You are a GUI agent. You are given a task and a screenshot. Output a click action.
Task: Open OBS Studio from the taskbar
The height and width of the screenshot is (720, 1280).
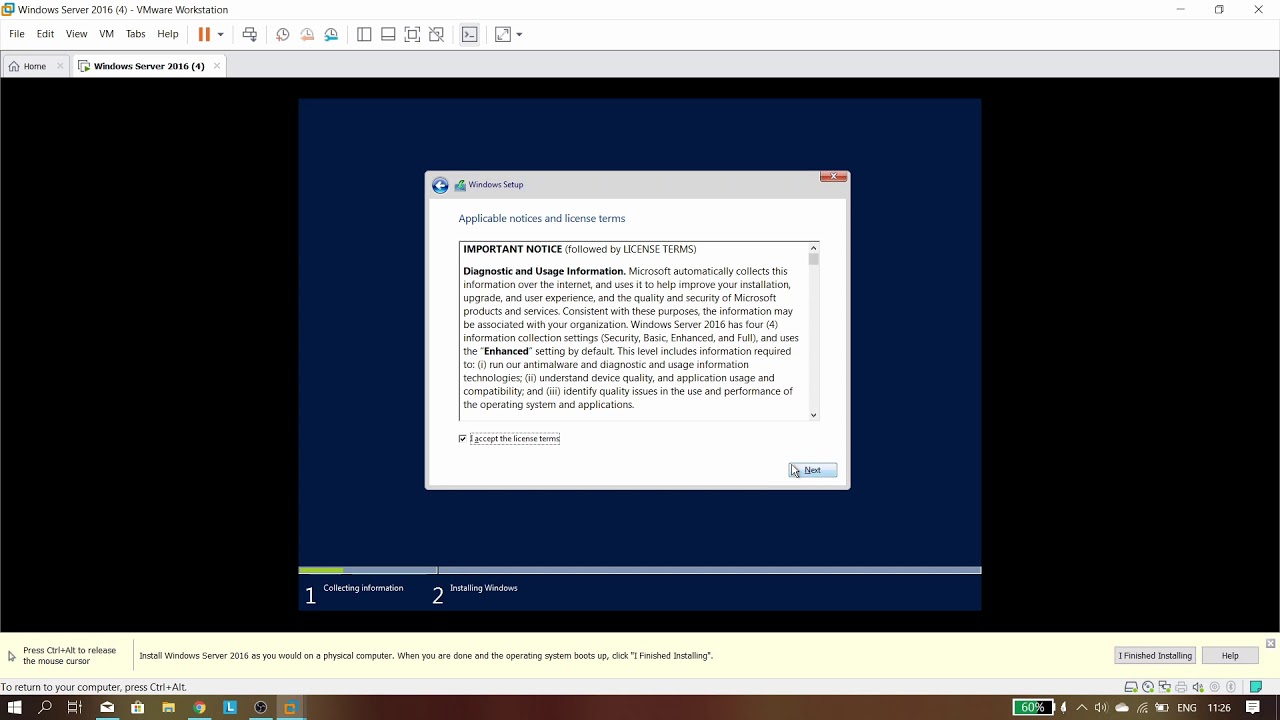coord(261,707)
